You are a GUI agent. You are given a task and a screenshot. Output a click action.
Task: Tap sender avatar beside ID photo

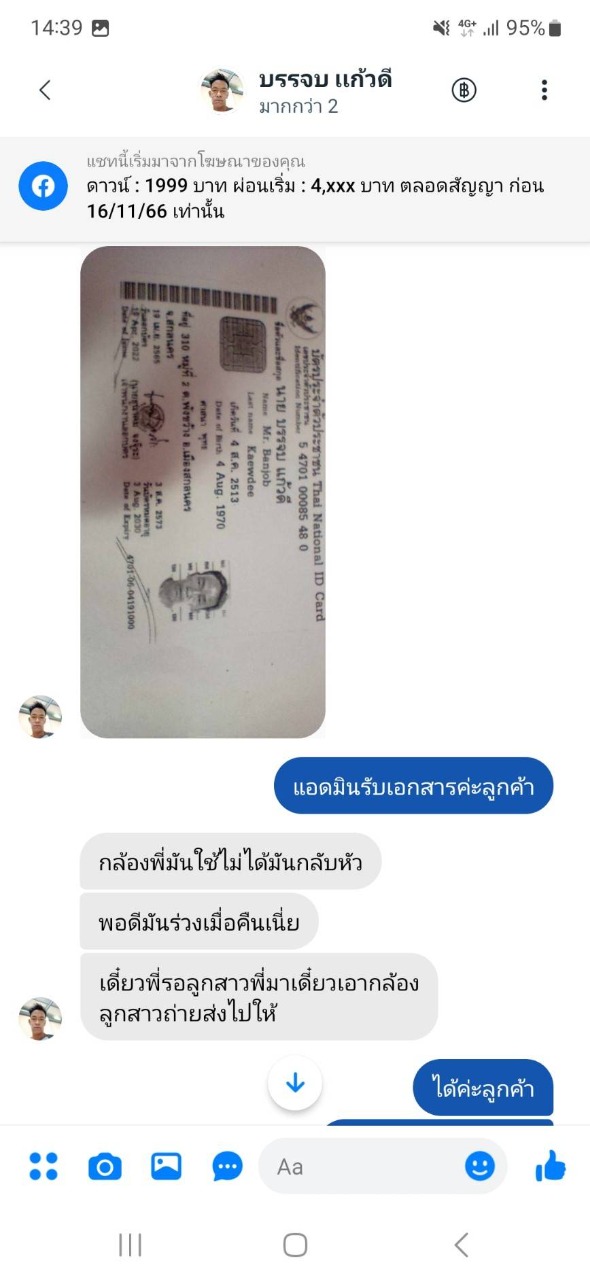40,717
